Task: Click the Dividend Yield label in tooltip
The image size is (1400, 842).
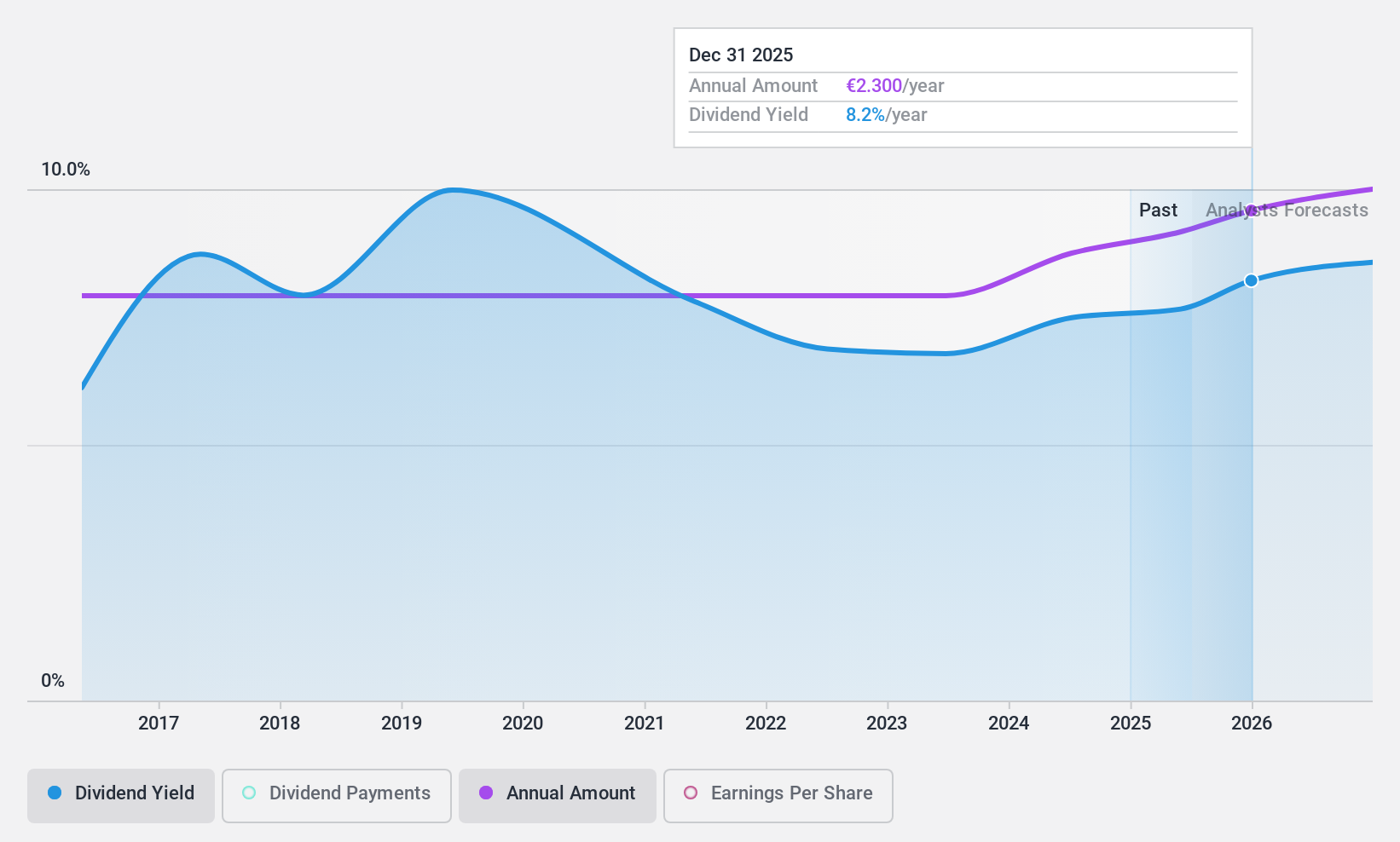Action: tap(749, 115)
